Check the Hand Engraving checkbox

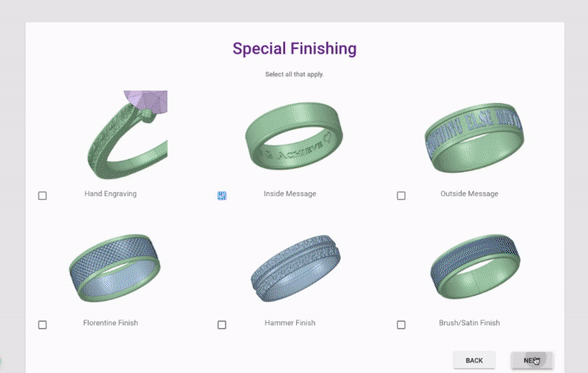coord(42,196)
